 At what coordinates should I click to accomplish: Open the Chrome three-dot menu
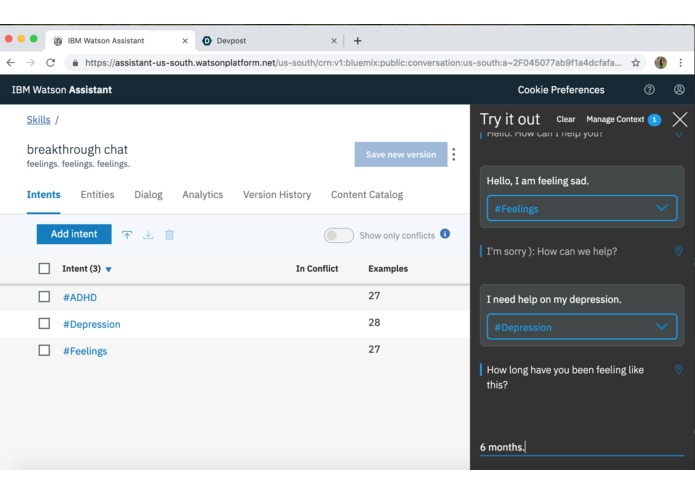[x=680, y=63]
